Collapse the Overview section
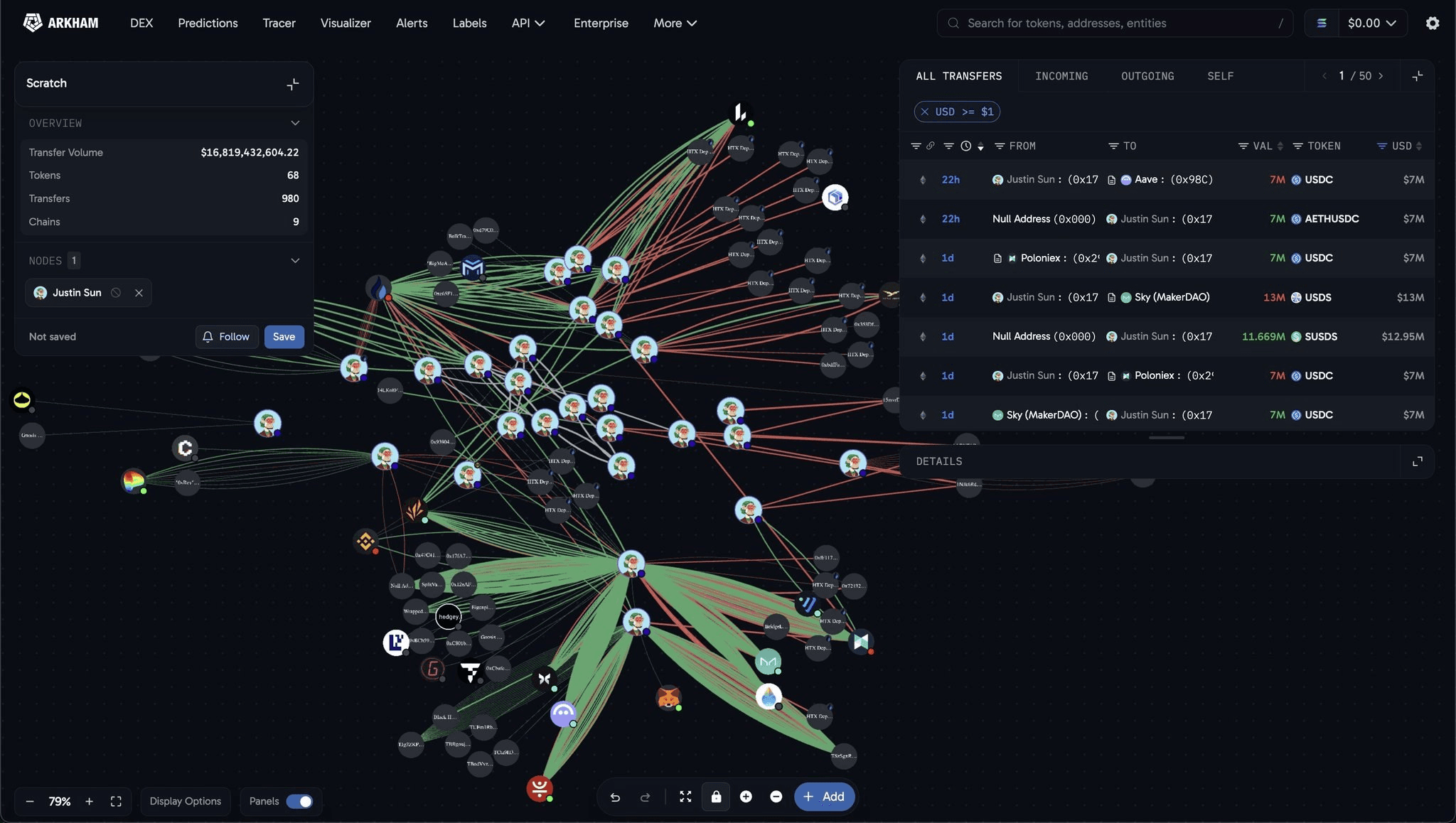 [x=295, y=123]
